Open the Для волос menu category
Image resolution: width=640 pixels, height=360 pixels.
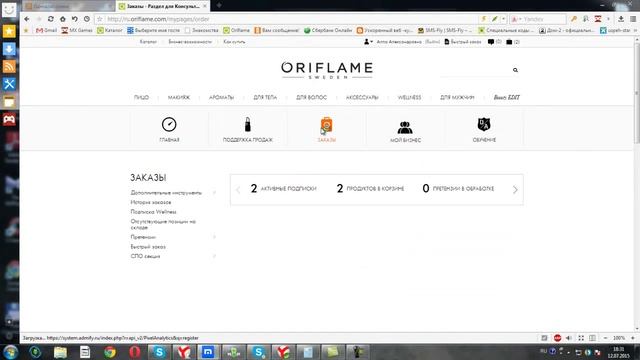[311, 98]
